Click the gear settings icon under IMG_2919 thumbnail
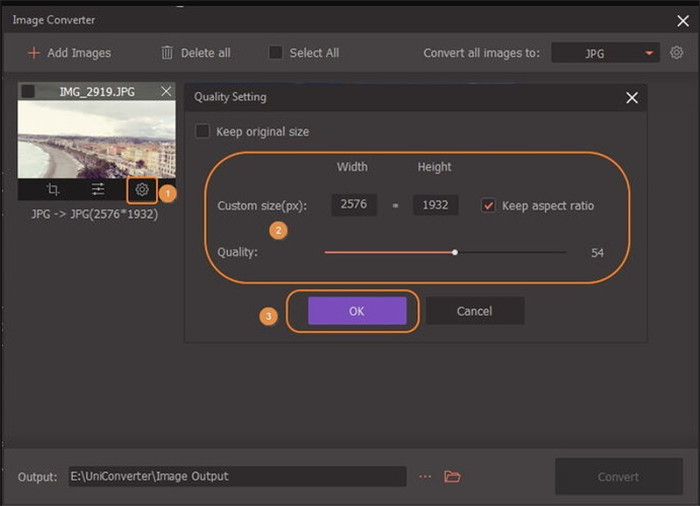This screenshot has height=506, width=700. tap(142, 189)
